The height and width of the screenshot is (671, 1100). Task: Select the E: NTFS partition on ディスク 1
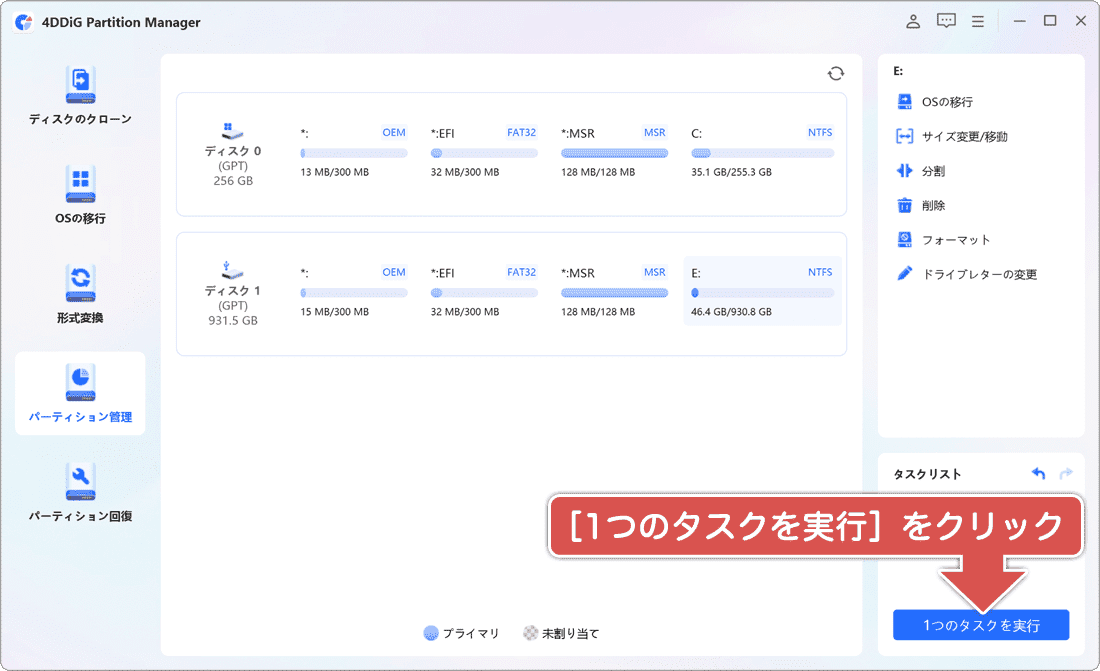(762, 292)
